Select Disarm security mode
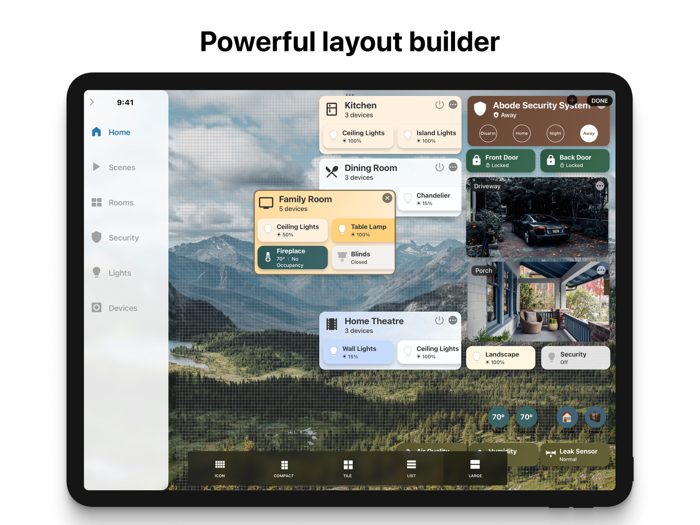Image resolution: width=700 pixels, height=525 pixels. click(x=488, y=133)
